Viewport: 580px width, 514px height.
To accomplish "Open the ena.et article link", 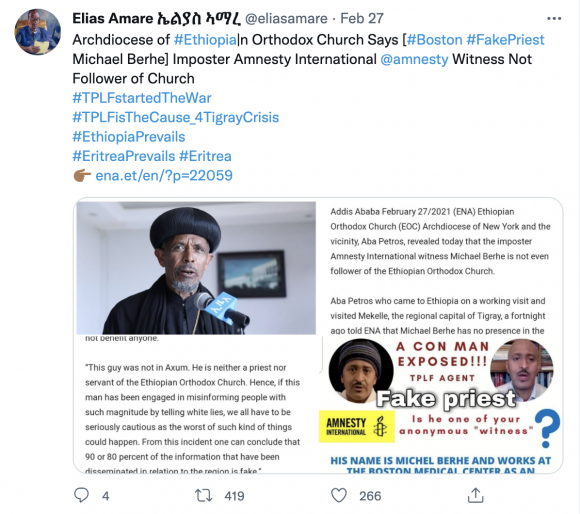I will [x=164, y=176].
